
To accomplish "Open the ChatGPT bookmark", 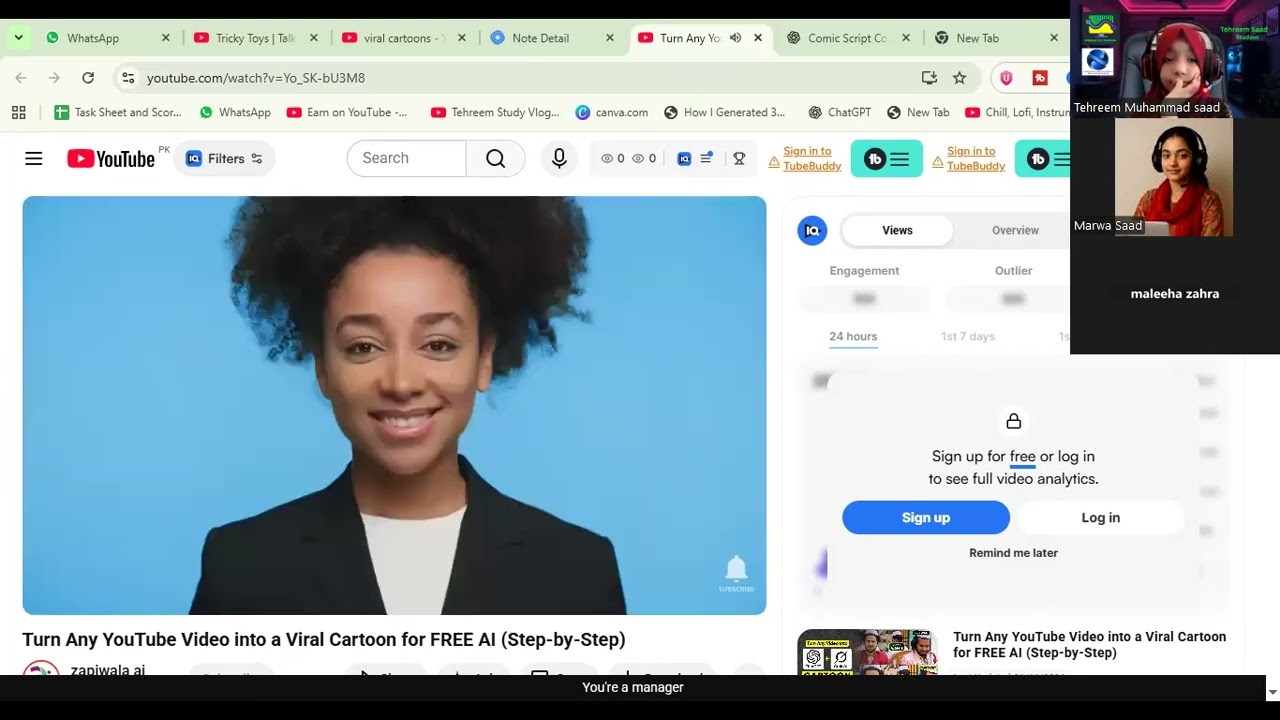I will [839, 112].
